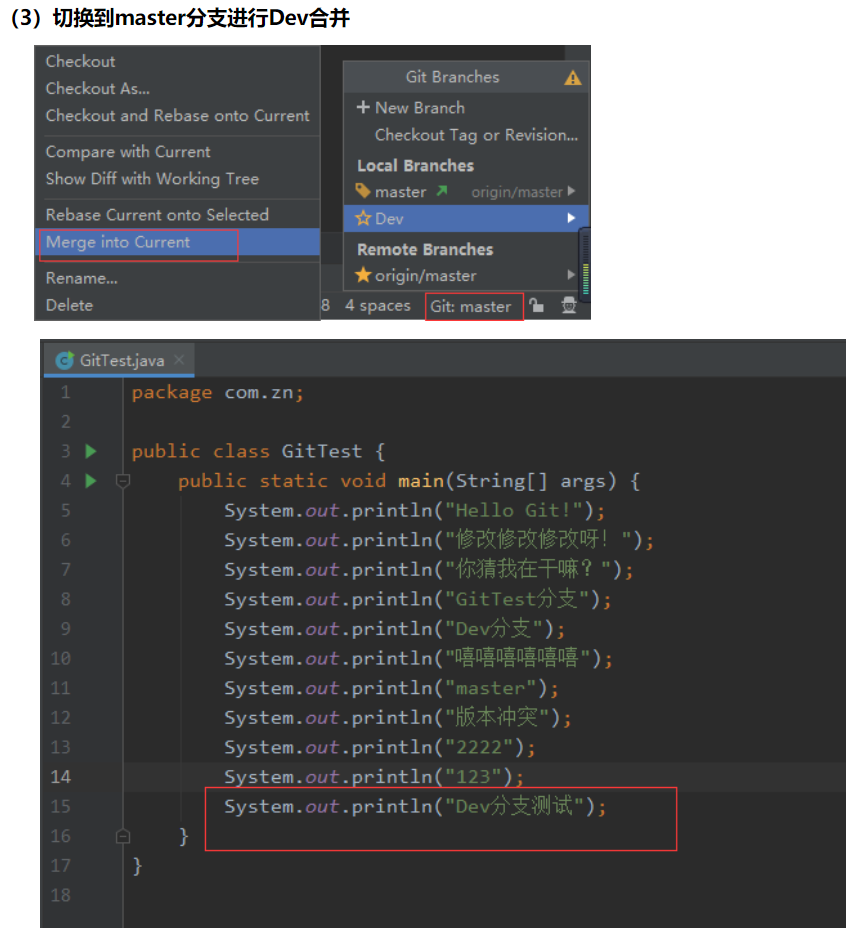The image size is (863, 928).
Task: Close the GitTest.java editor tab
Action: [179, 359]
